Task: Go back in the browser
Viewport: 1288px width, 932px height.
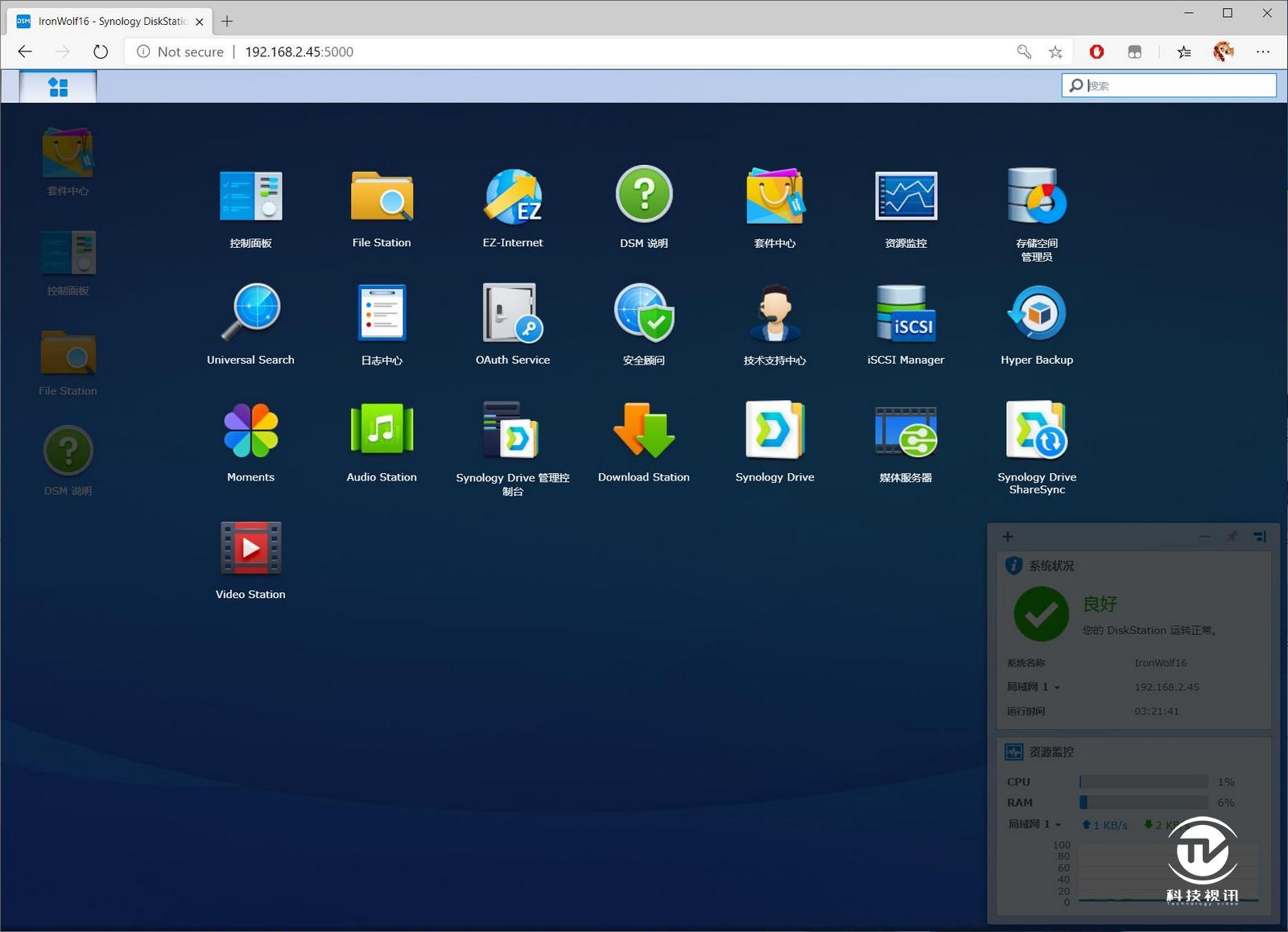Action: click(x=25, y=52)
